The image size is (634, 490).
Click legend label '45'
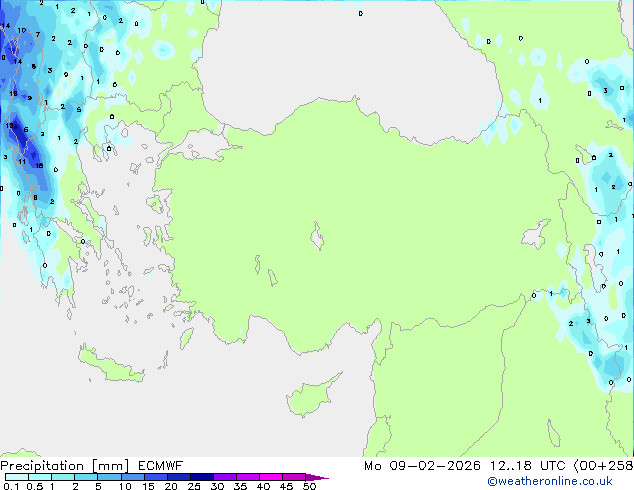click(x=286, y=486)
